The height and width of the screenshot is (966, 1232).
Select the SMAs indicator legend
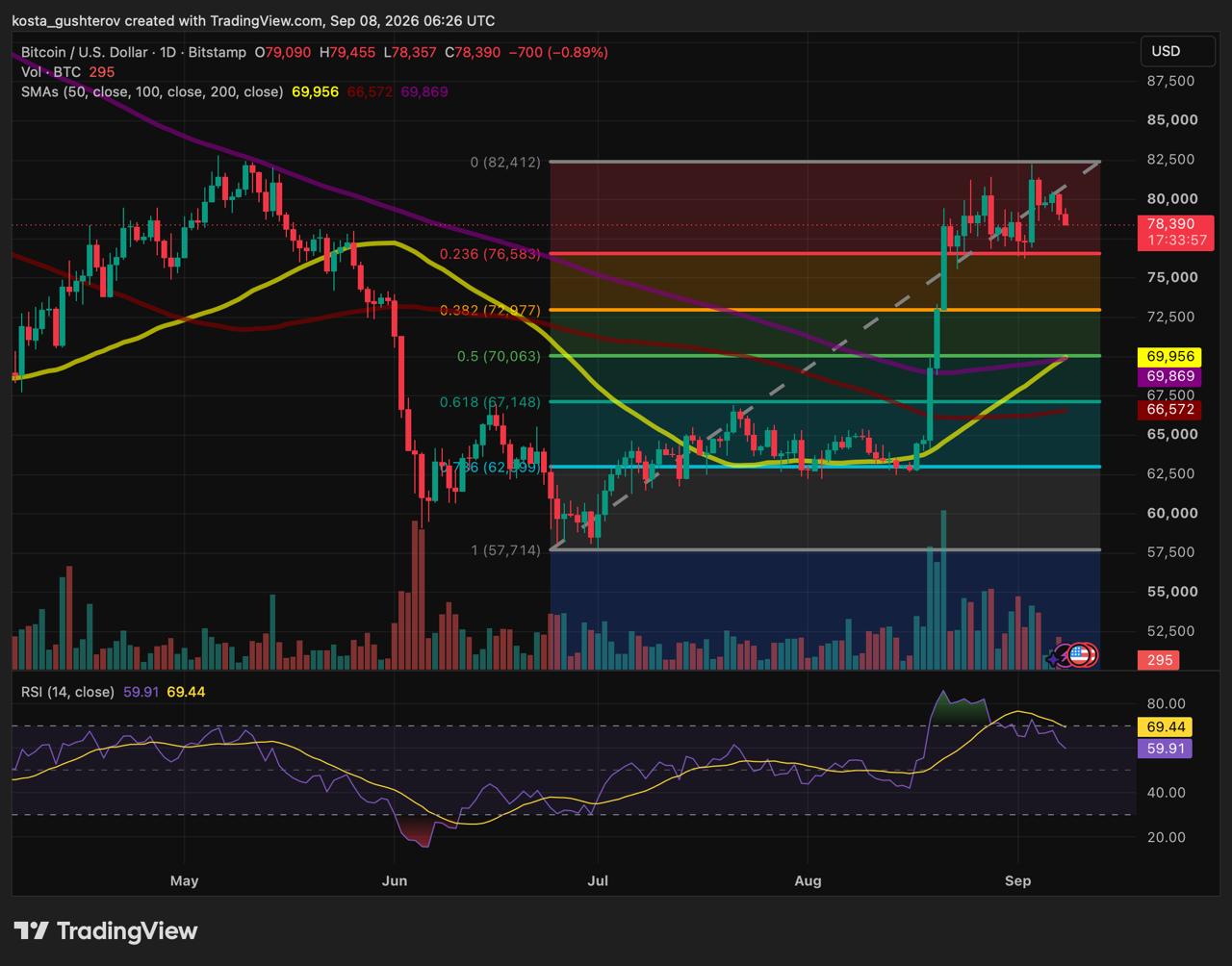click(x=152, y=91)
